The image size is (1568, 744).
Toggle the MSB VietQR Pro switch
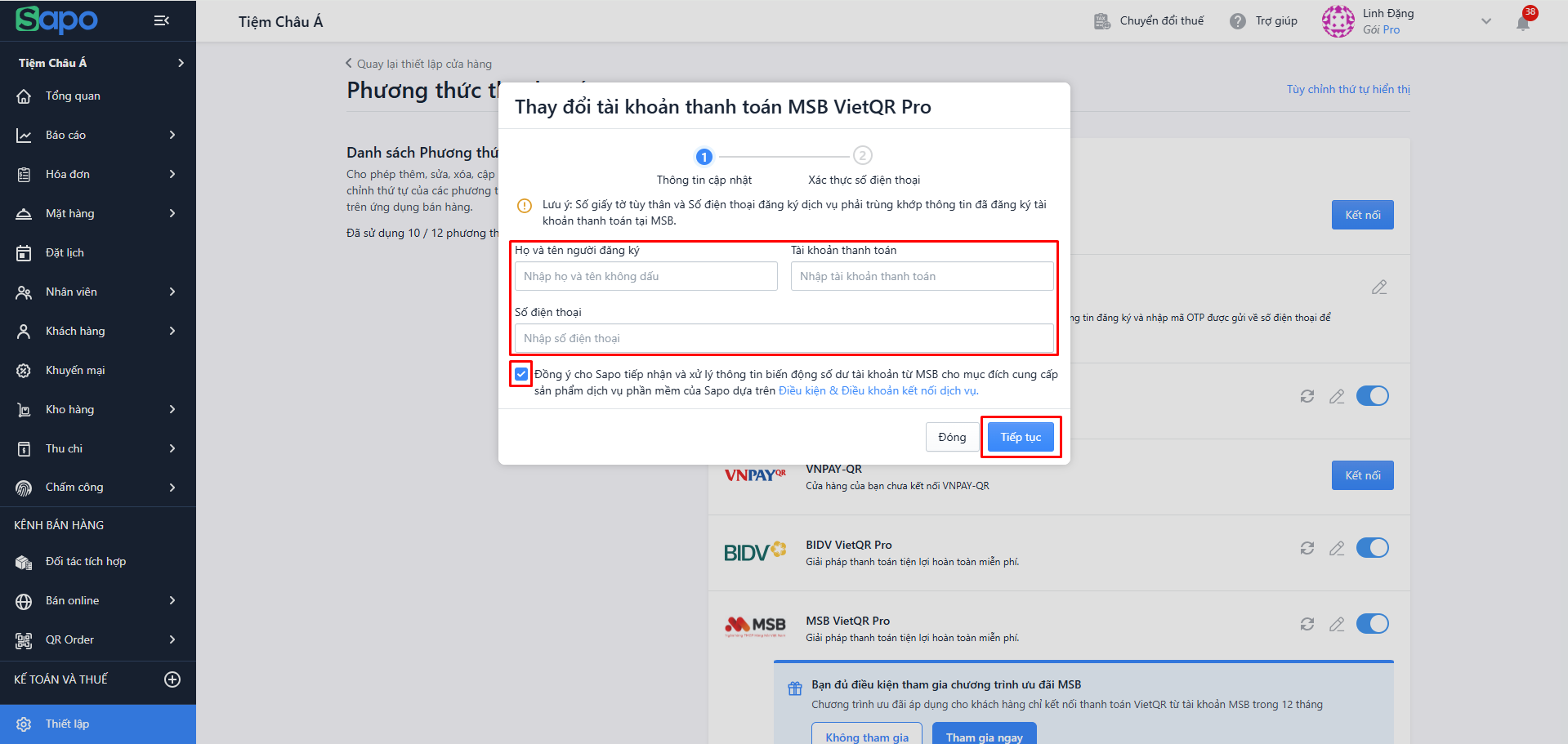click(x=1373, y=624)
